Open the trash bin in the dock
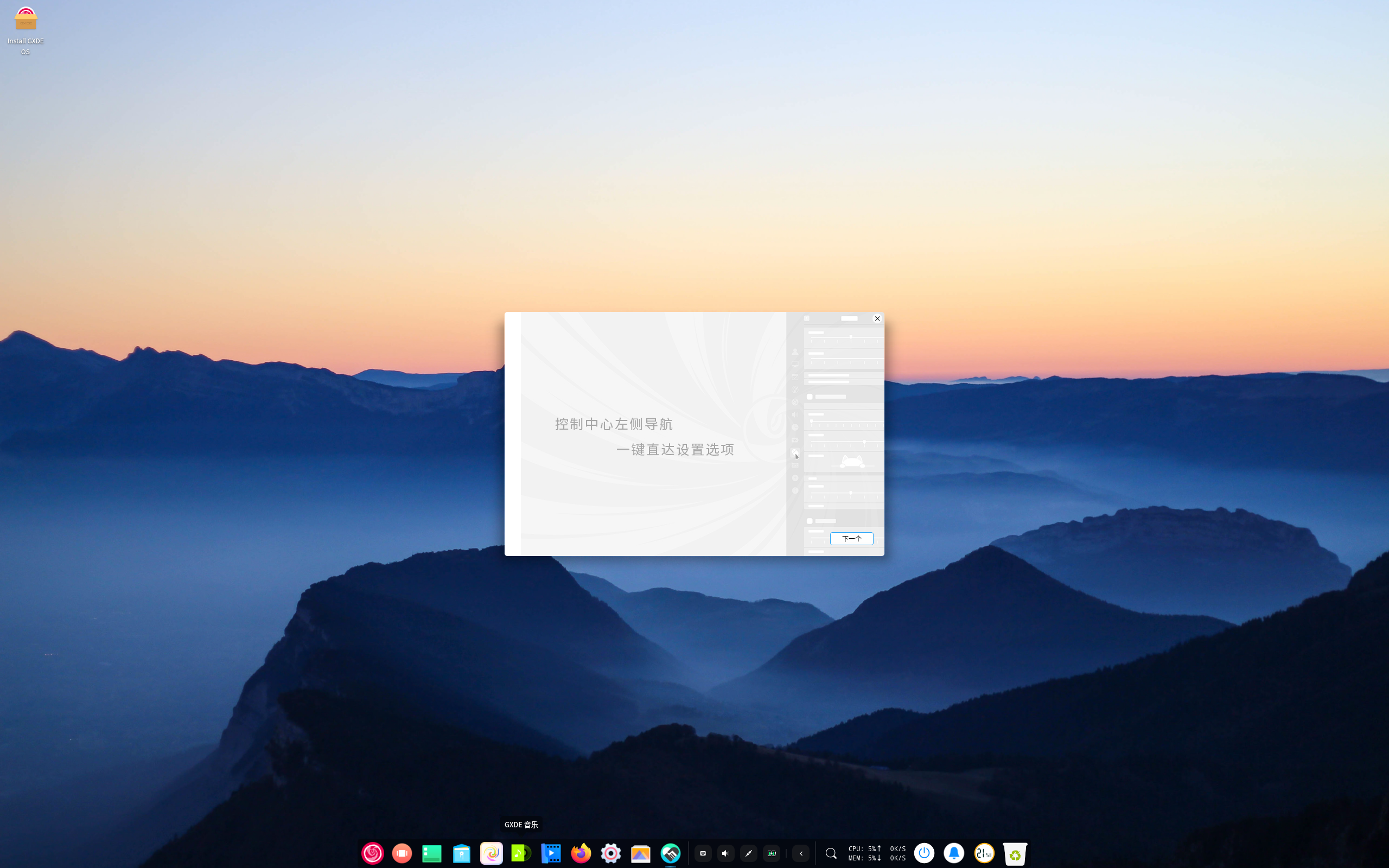Viewport: 1389px width, 868px height. click(1015, 854)
